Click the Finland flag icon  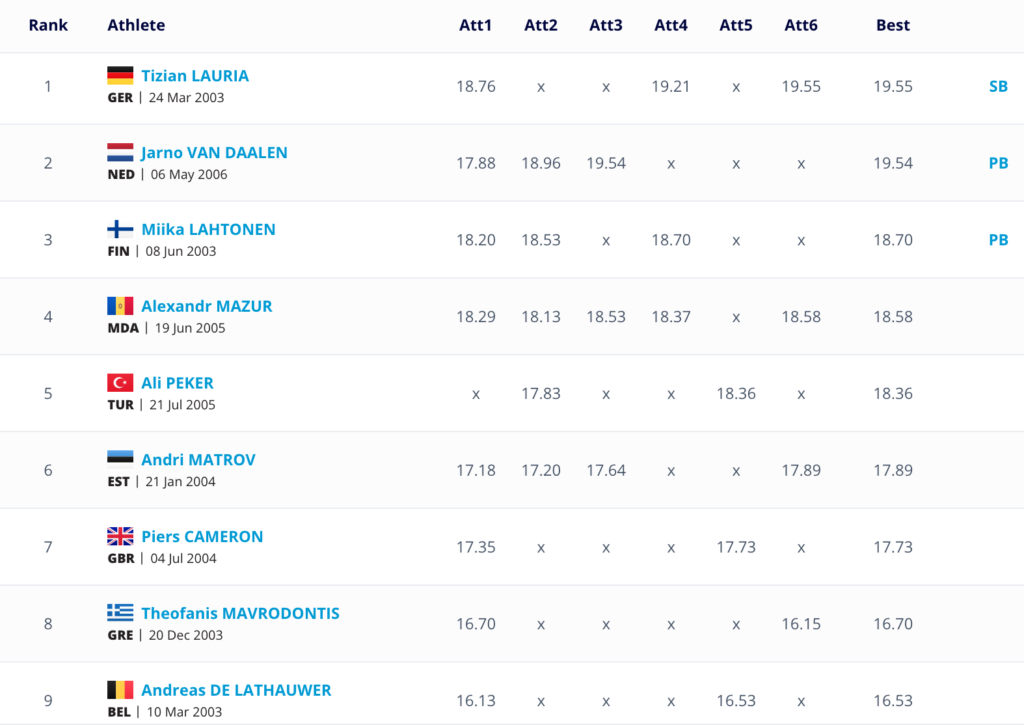120,229
